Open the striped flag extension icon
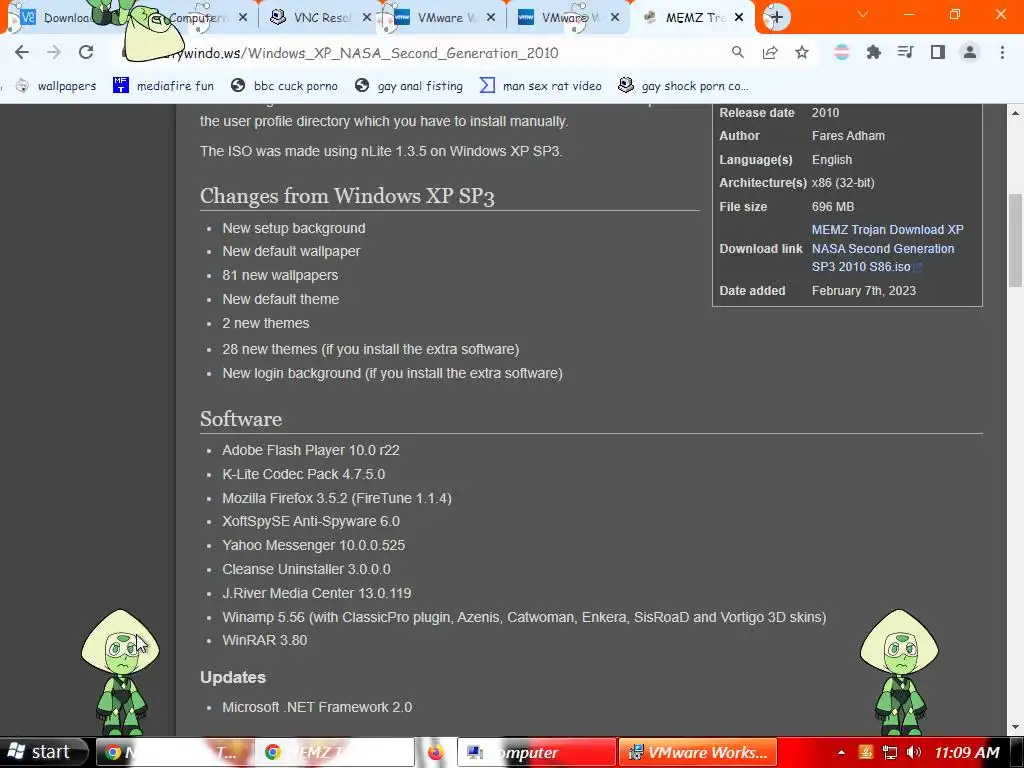The height and width of the screenshot is (768, 1024). tap(842, 52)
